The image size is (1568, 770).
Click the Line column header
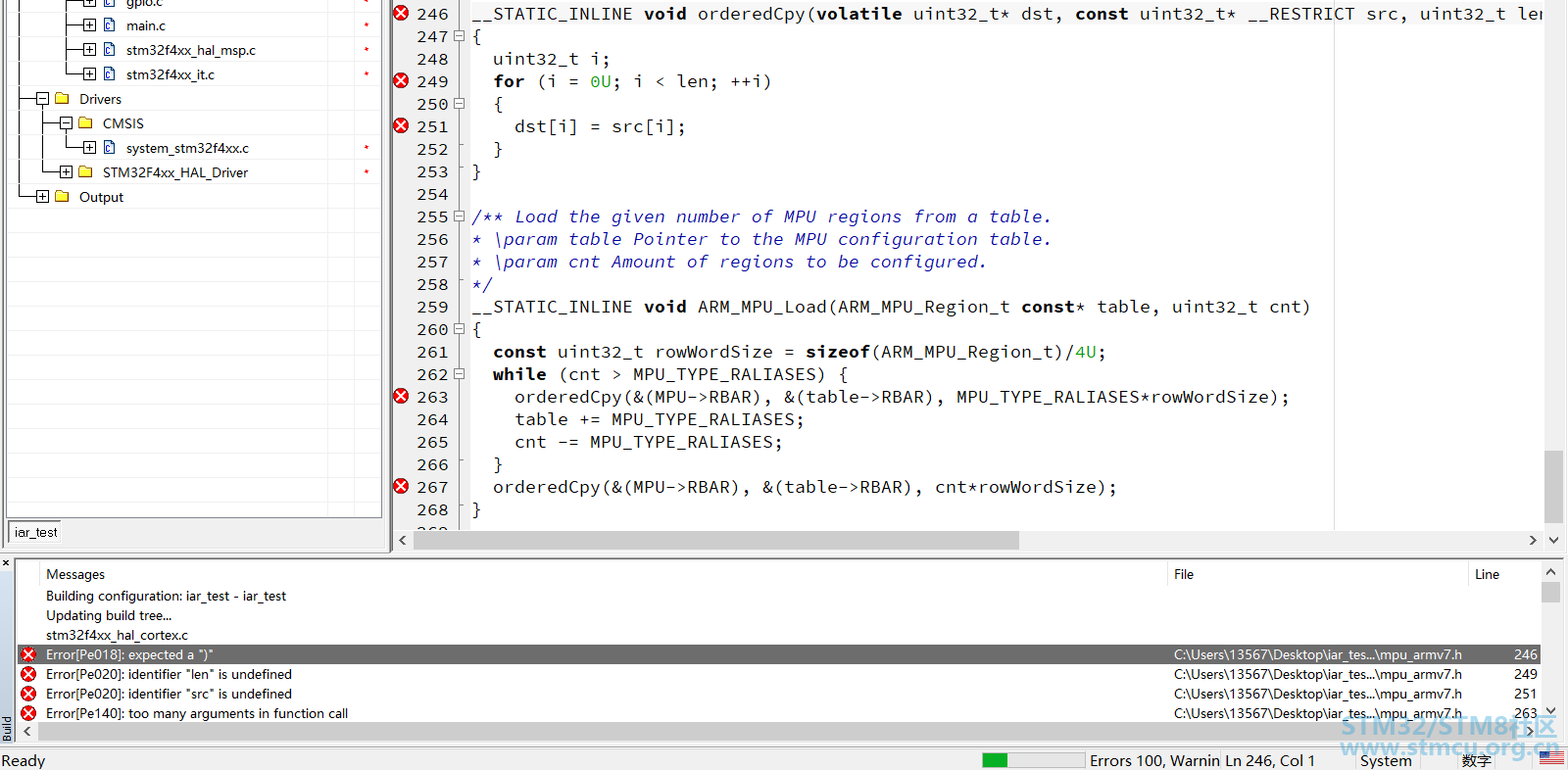point(1487,574)
